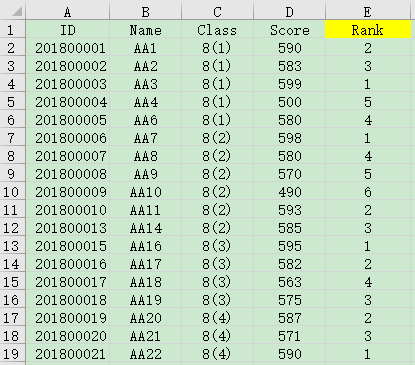The image size is (415, 365).
Task: Select score cell 575
Action: [x=290, y=300]
